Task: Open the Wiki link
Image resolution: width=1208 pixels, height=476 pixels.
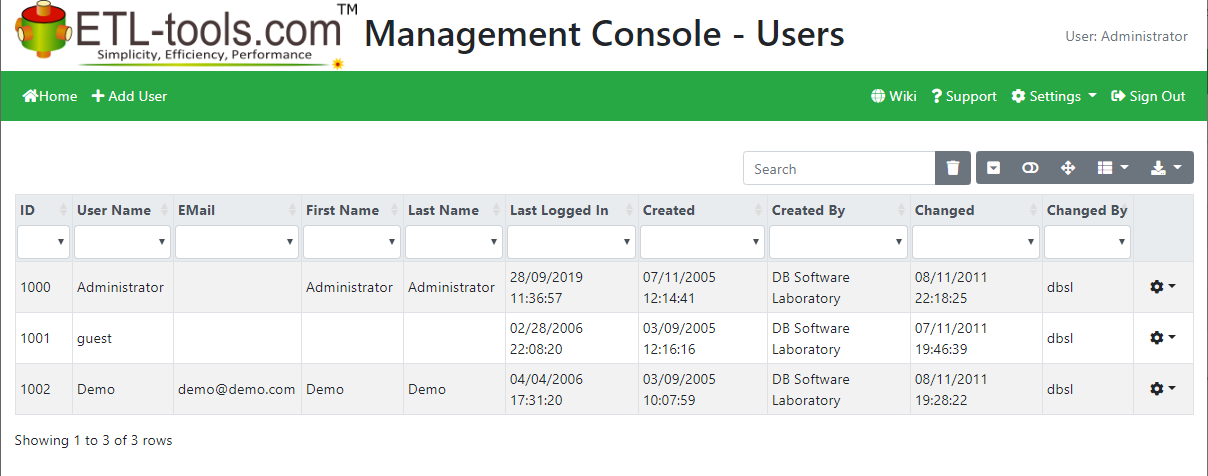Action: click(894, 96)
